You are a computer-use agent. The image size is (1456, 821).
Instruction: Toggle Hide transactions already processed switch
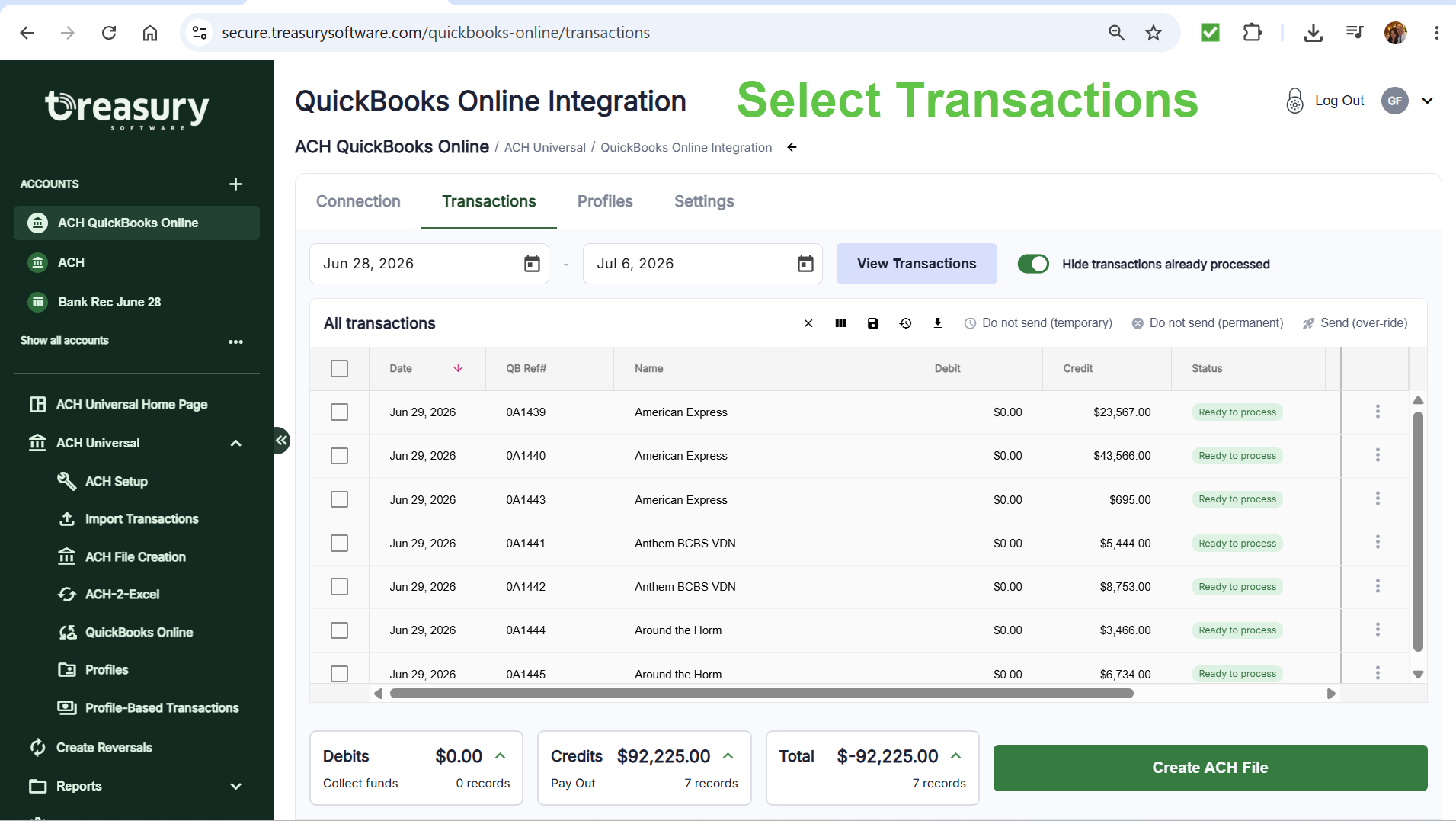[1033, 264]
